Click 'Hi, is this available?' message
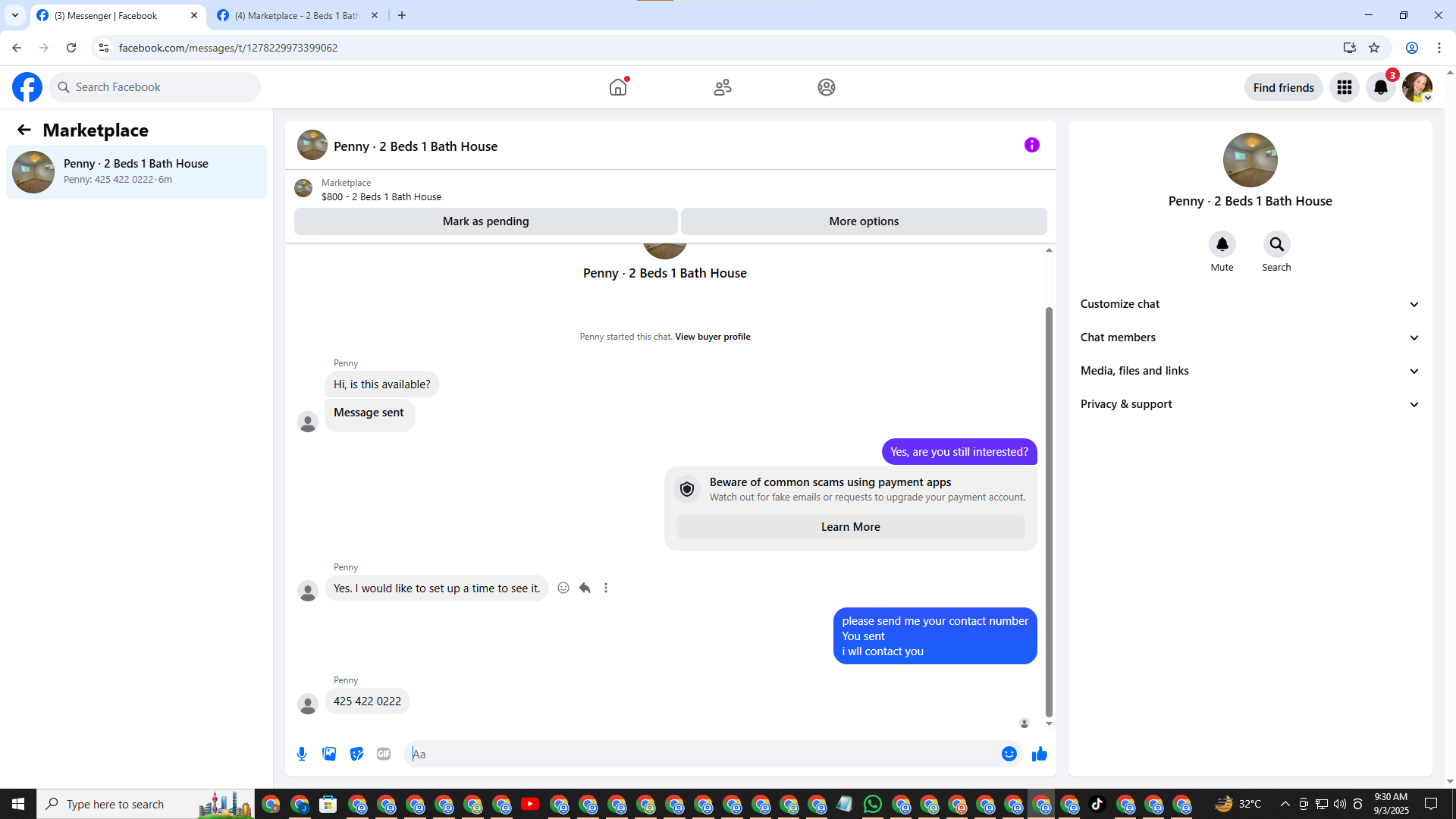 382,384
